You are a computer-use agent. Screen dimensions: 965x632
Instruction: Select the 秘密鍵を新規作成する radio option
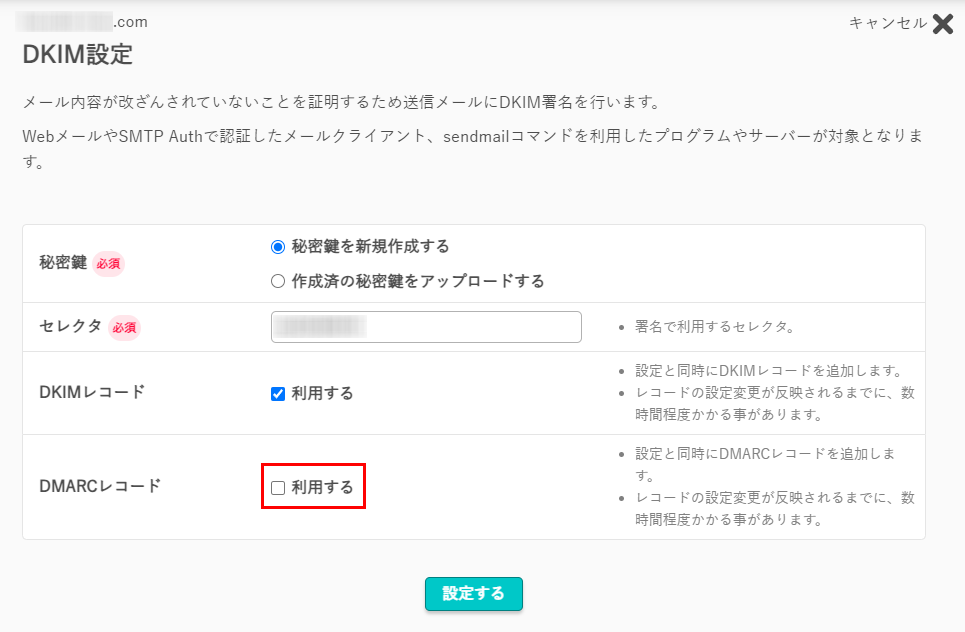[x=278, y=246]
